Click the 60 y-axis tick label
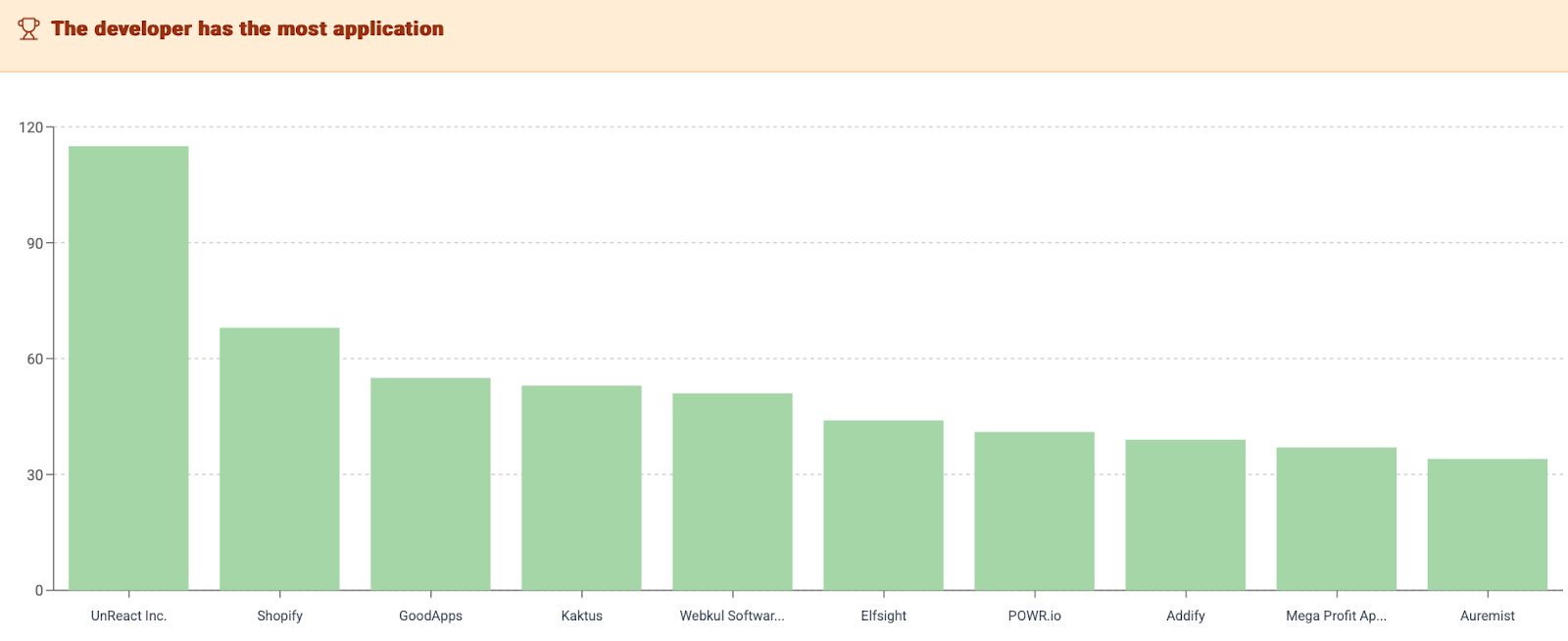Viewport: 1568px width, 641px height. pyautogui.click(x=34, y=359)
